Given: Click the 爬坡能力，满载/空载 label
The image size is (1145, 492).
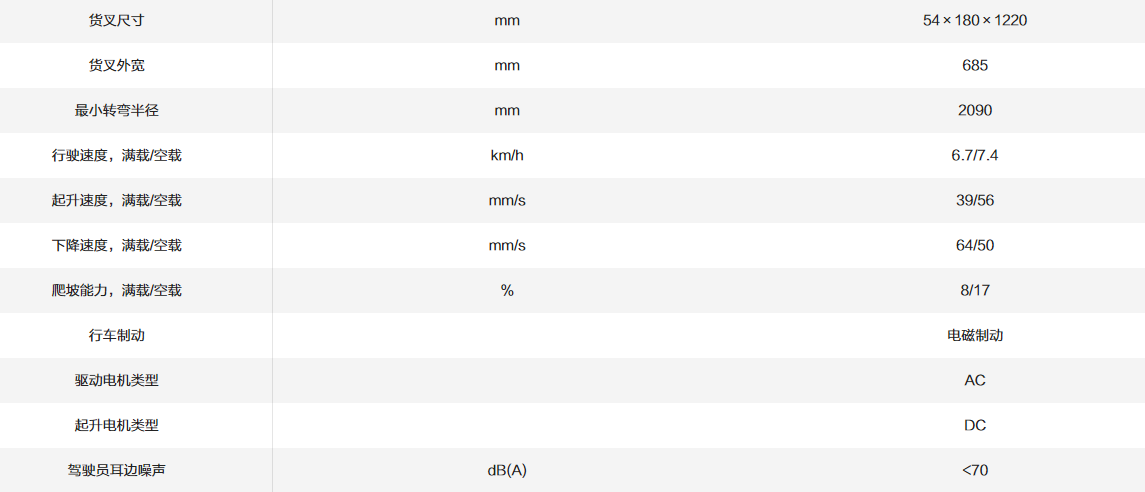Looking at the screenshot, I should pyautogui.click(x=116, y=290).
